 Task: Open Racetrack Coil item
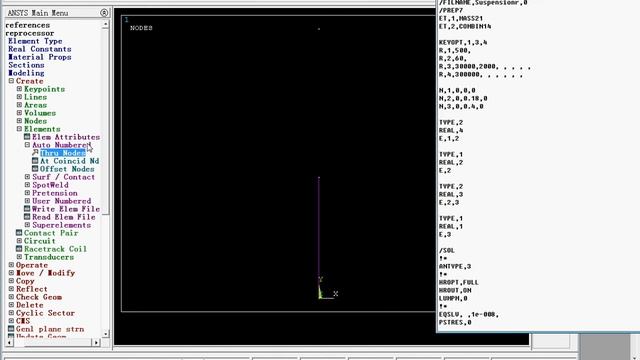(x=56, y=249)
